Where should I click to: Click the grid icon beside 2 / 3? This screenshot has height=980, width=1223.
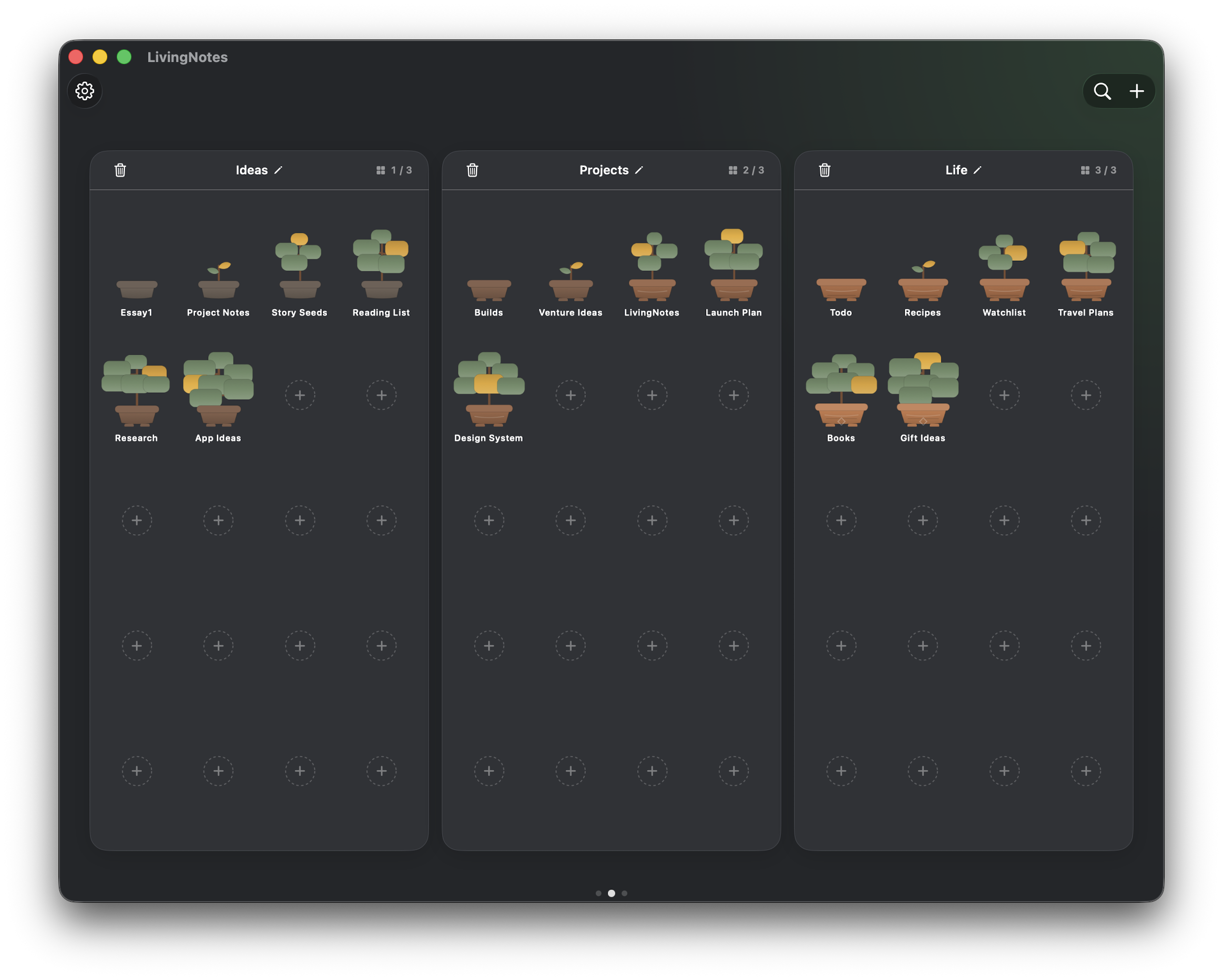[x=733, y=170]
